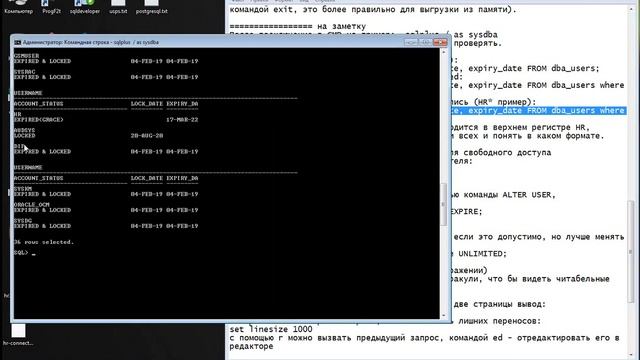This screenshot has width=640, height=360.
Task: Click 'проверять.' text in Notepad
Action: (x=478, y=43)
